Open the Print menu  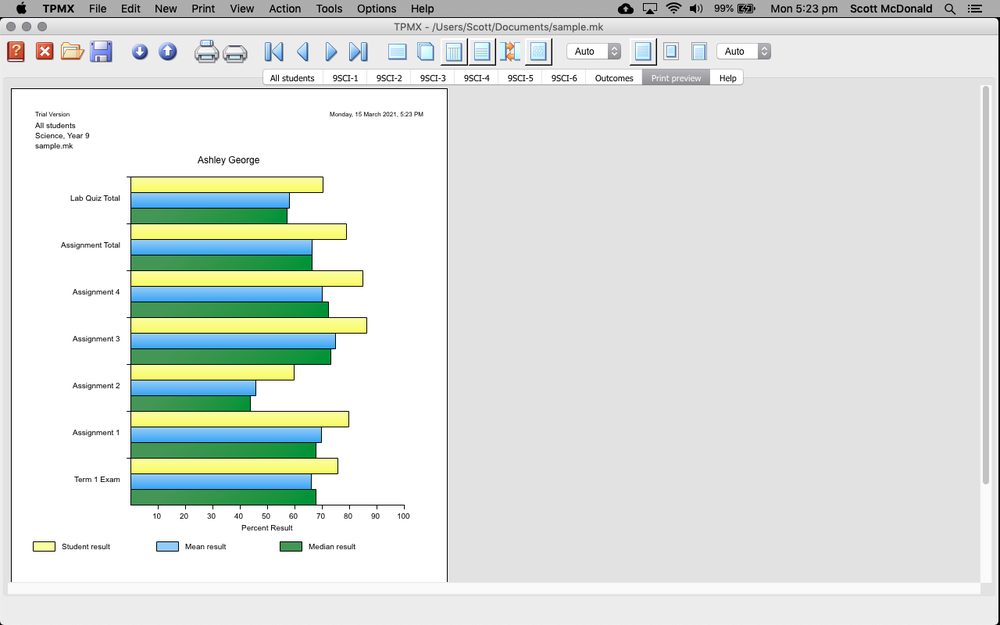click(203, 8)
